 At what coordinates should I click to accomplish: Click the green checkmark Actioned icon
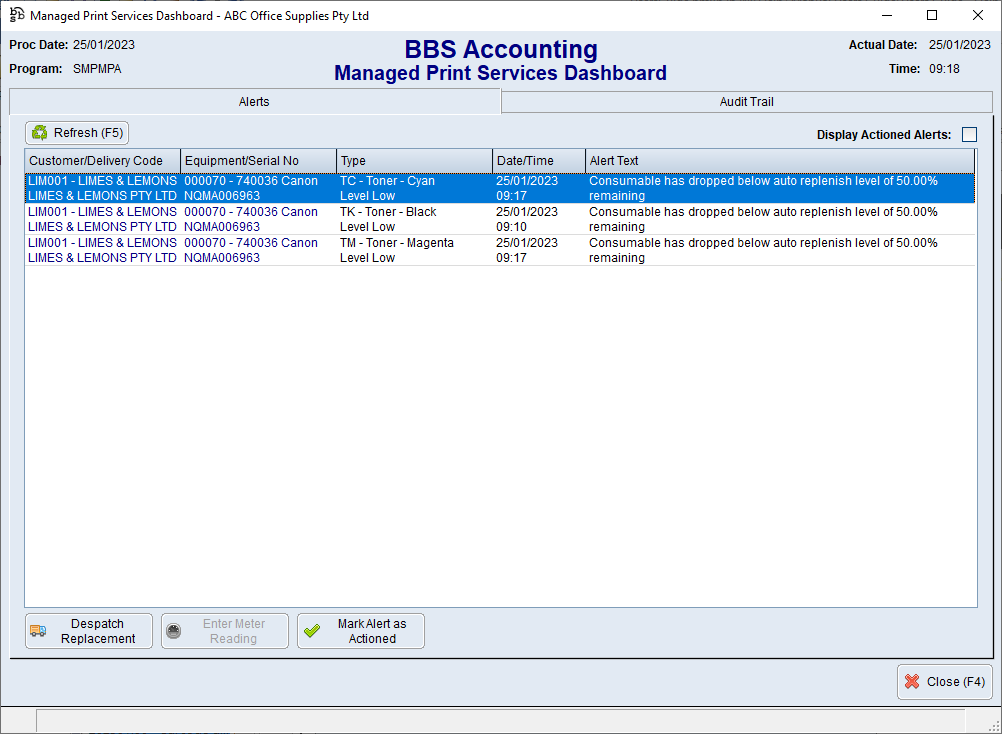tap(312, 631)
